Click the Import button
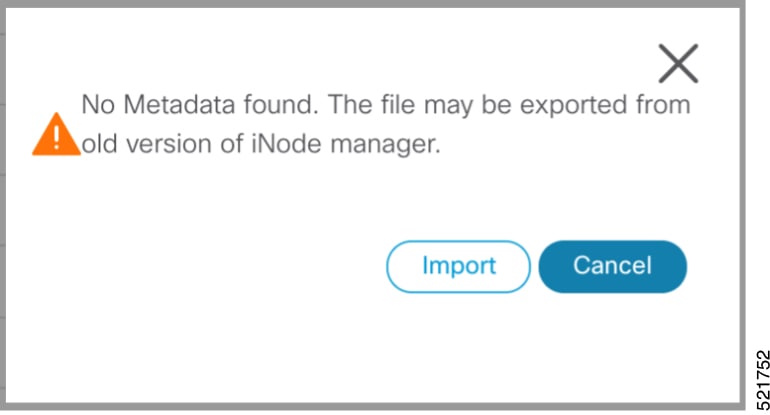Viewport: 770px width, 415px height. point(458,267)
